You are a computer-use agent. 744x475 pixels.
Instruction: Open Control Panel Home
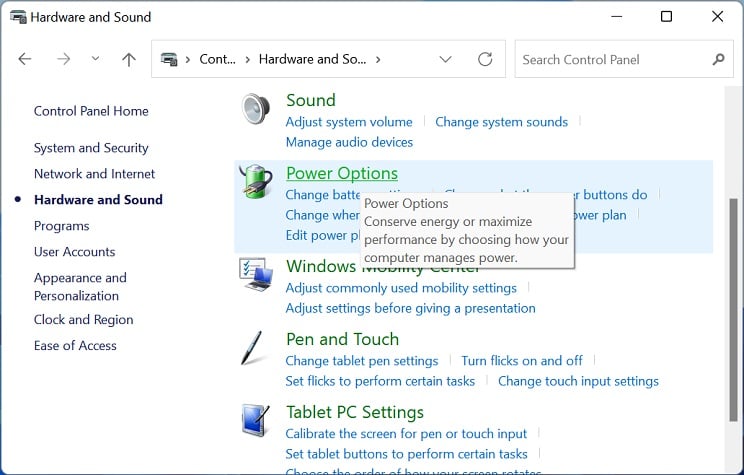click(91, 111)
